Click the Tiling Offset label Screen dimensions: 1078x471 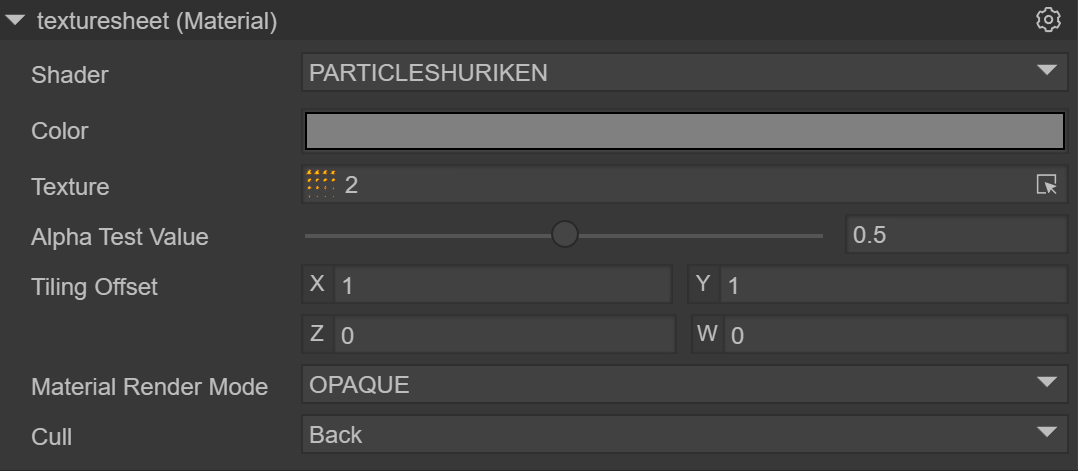coord(95,287)
